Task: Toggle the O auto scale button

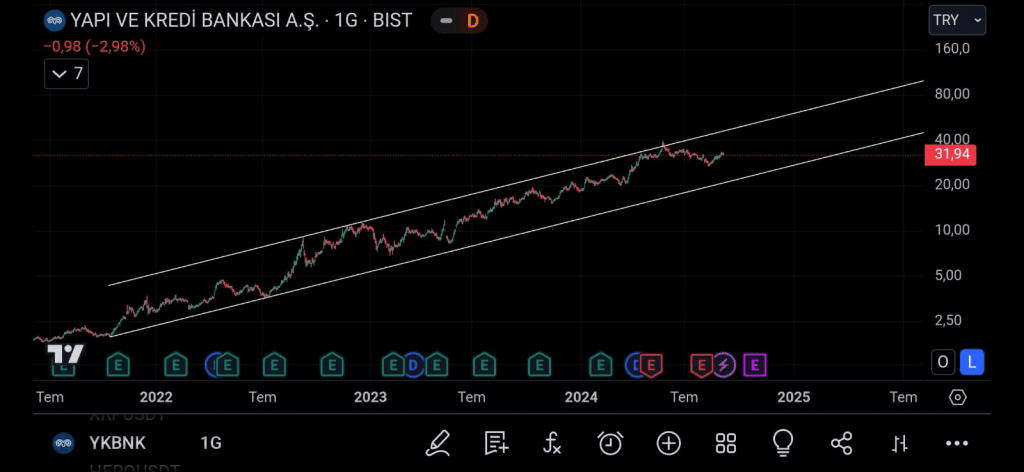Action: (943, 362)
